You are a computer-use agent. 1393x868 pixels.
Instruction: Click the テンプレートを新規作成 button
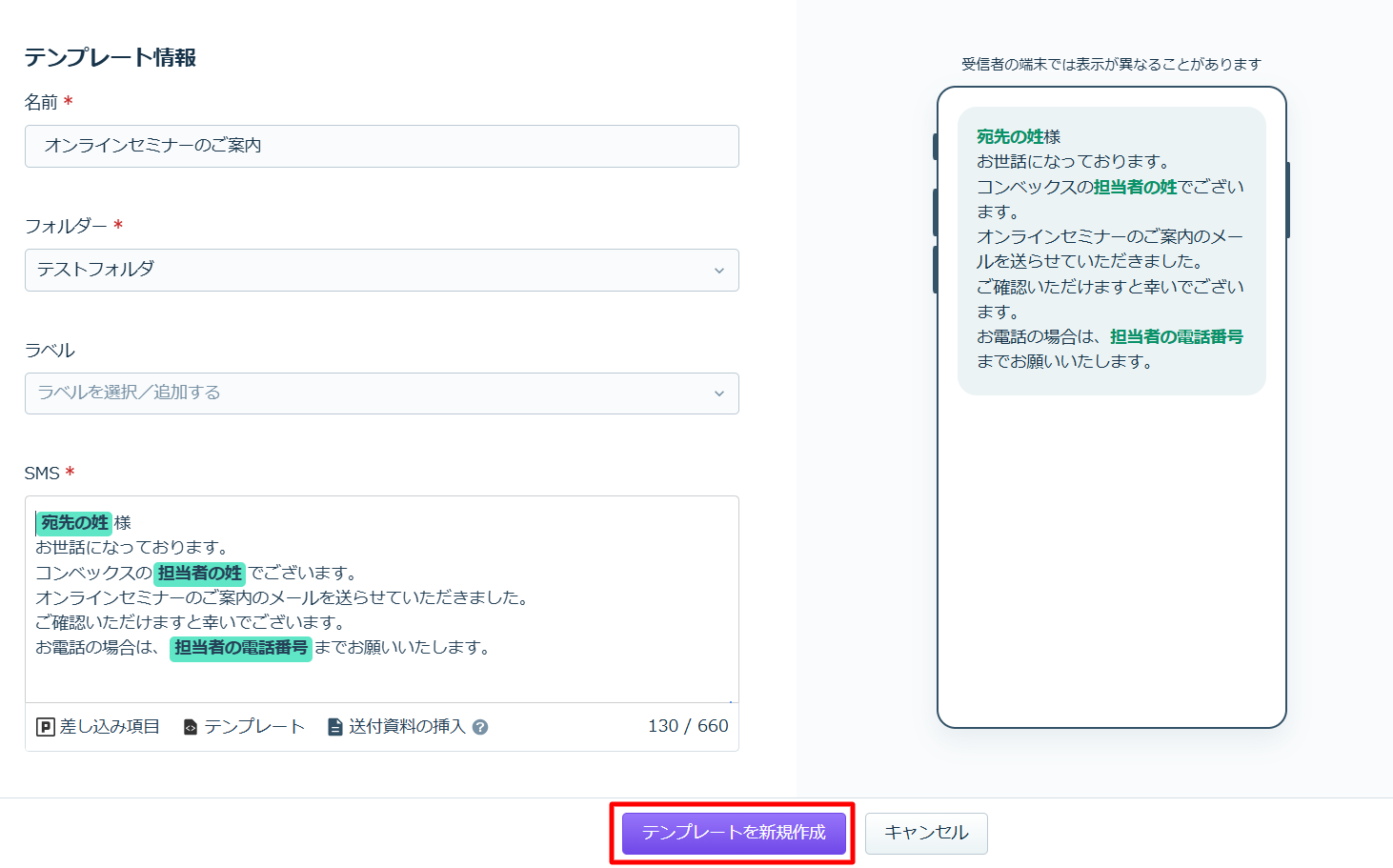click(x=734, y=833)
